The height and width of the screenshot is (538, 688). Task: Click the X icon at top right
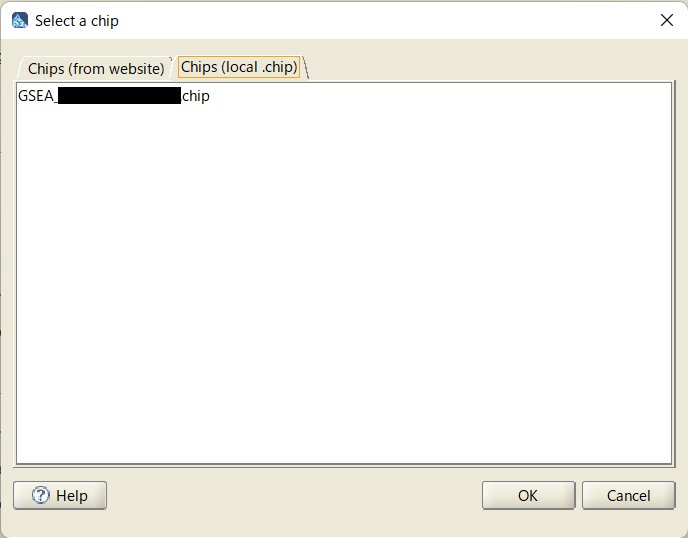pyautogui.click(x=666, y=20)
